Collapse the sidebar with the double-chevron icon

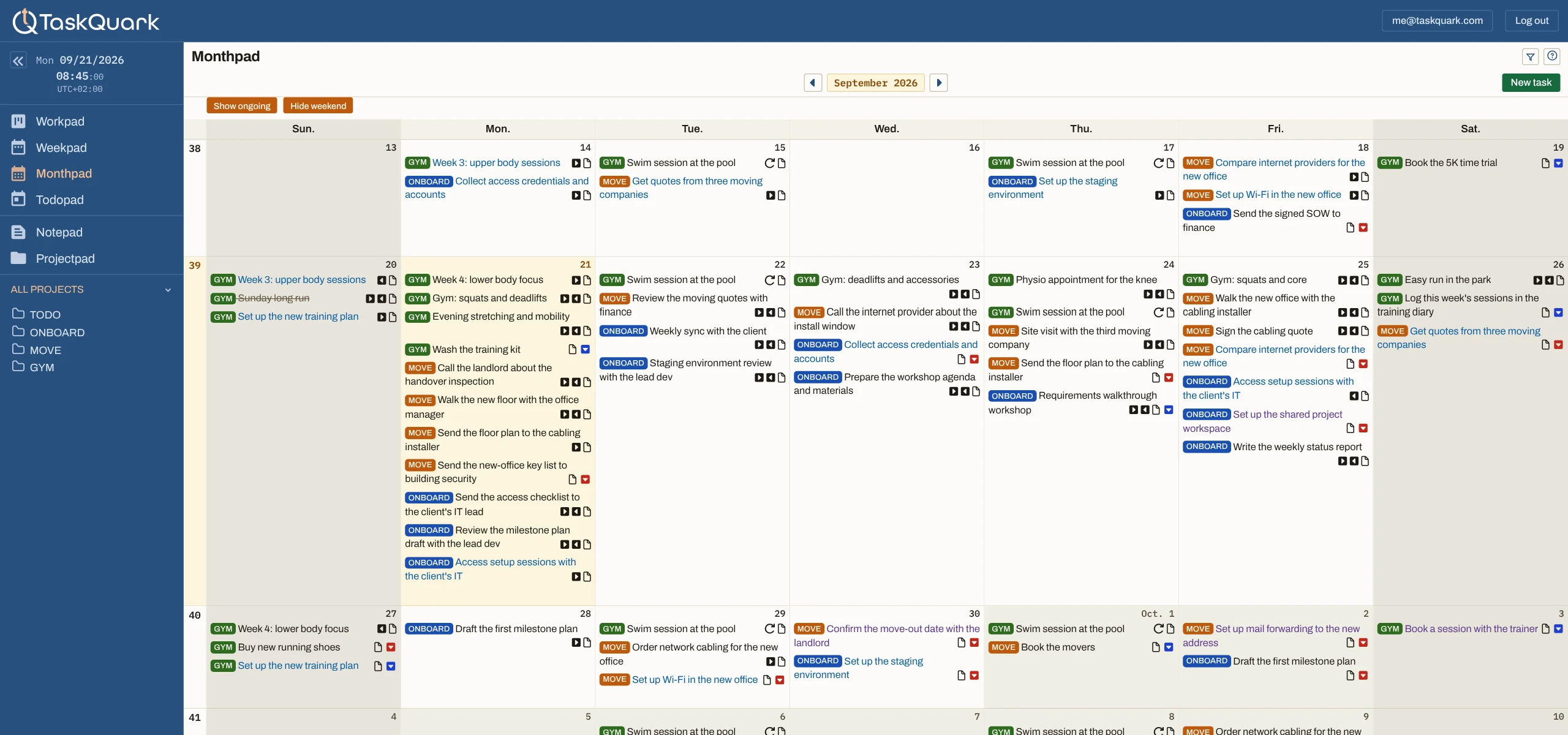(18, 61)
